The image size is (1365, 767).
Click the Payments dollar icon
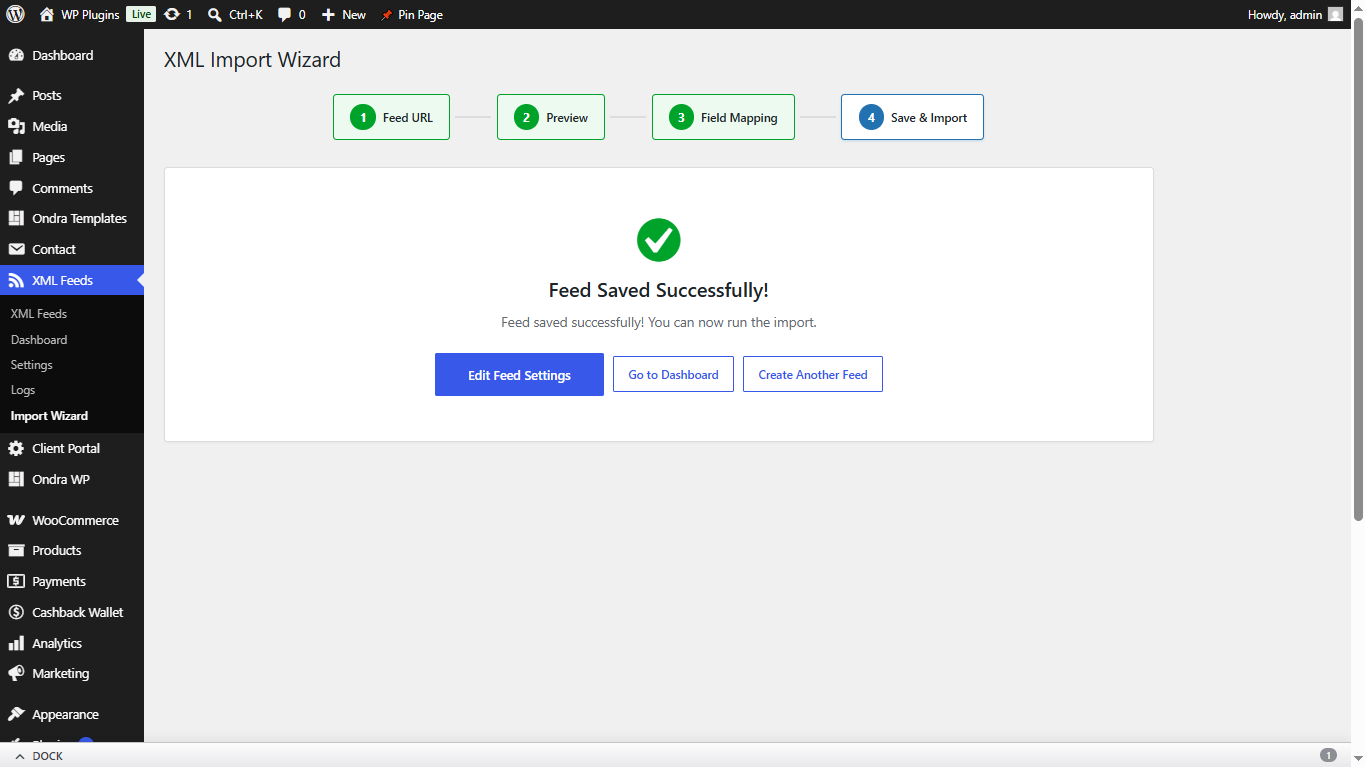[16, 581]
